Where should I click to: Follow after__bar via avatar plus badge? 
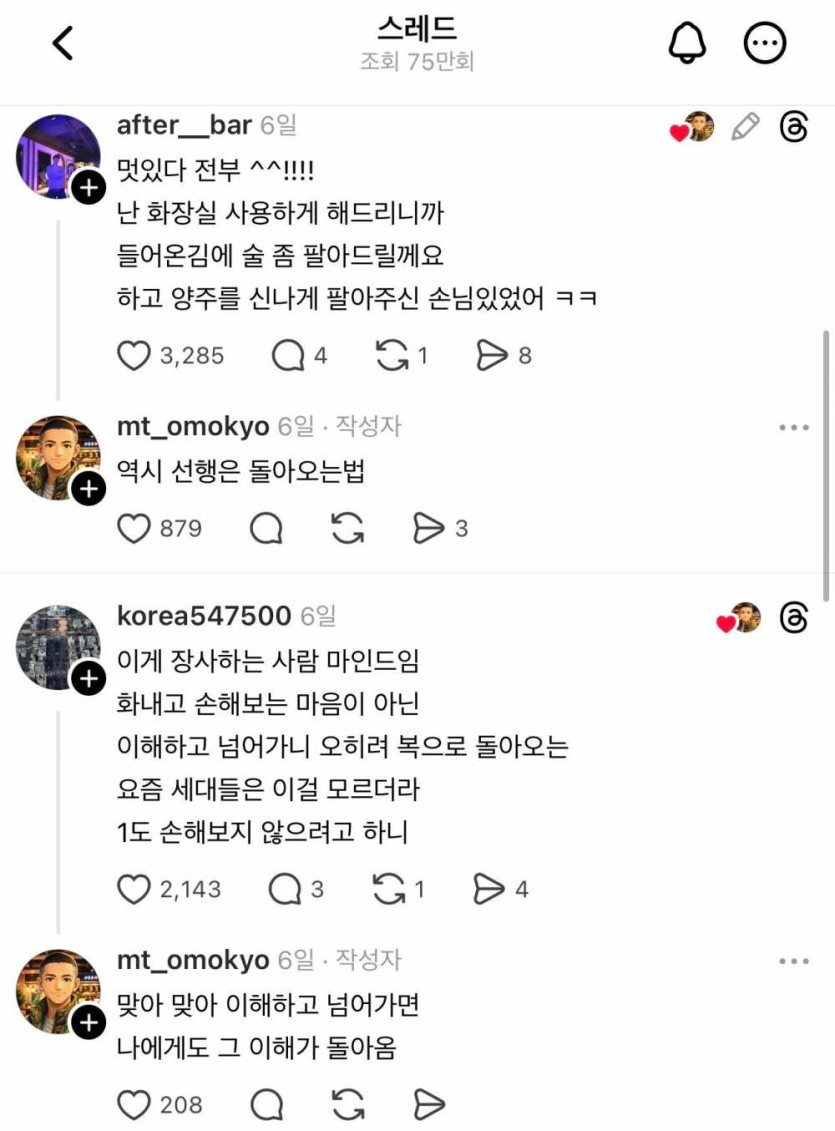pos(88,187)
